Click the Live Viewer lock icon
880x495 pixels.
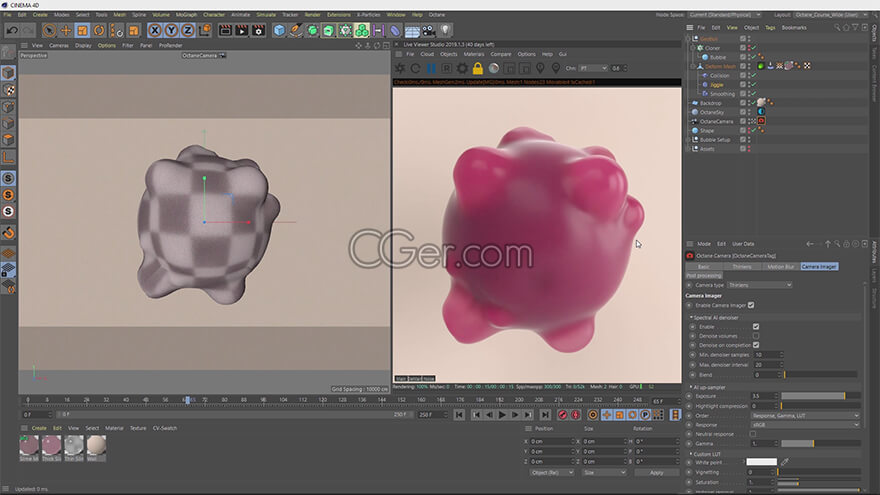478,68
